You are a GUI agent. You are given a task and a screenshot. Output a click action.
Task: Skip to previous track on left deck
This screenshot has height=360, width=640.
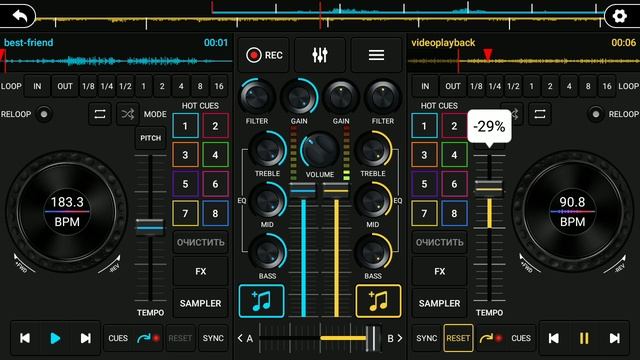tap(25, 338)
